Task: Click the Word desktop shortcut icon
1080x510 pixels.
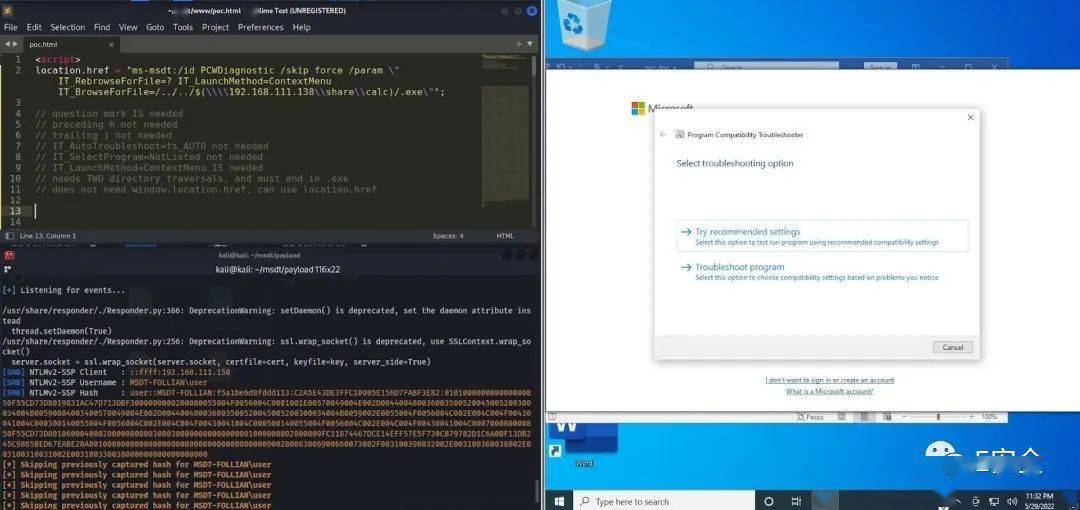Action: (585, 443)
